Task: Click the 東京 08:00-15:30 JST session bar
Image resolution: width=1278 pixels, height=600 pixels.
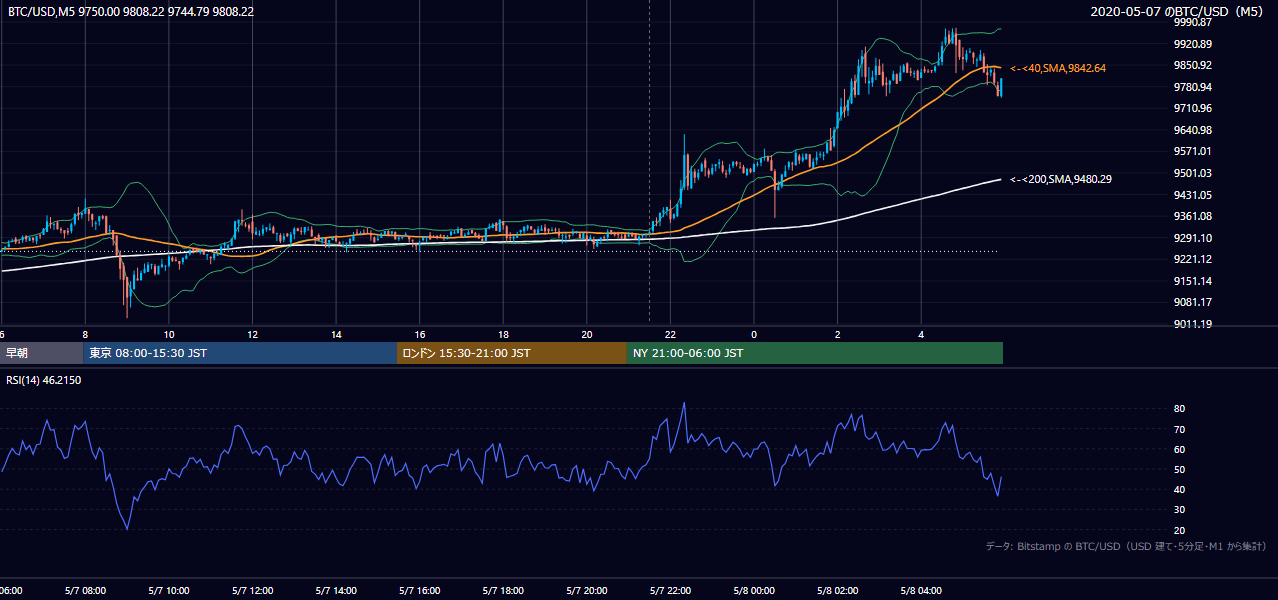Action: pyautogui.click(x=240, y=353)
